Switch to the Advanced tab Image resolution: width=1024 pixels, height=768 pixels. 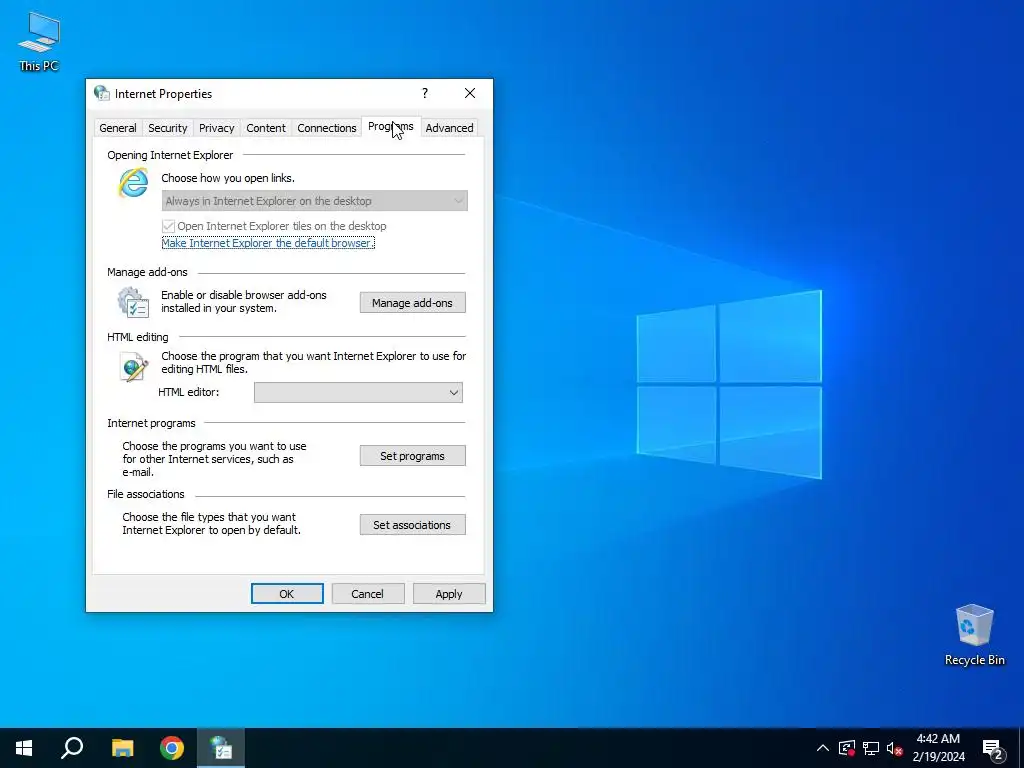(449, 128)
